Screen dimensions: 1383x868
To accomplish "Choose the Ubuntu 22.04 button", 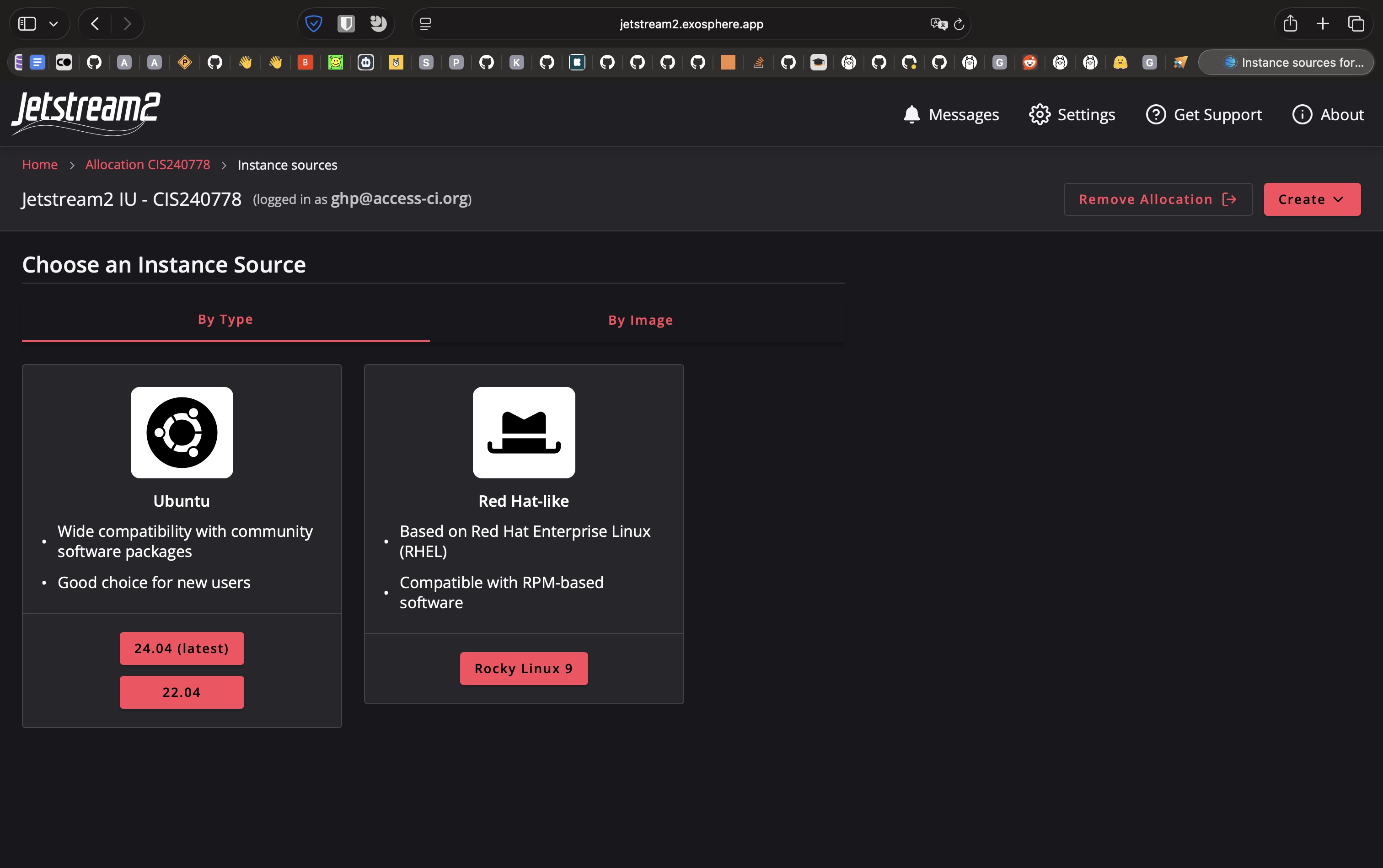I will 182,692.
